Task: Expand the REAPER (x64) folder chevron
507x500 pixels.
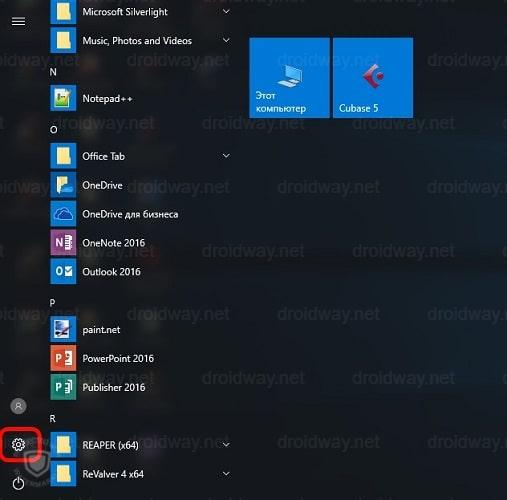Action: point(226,444)
